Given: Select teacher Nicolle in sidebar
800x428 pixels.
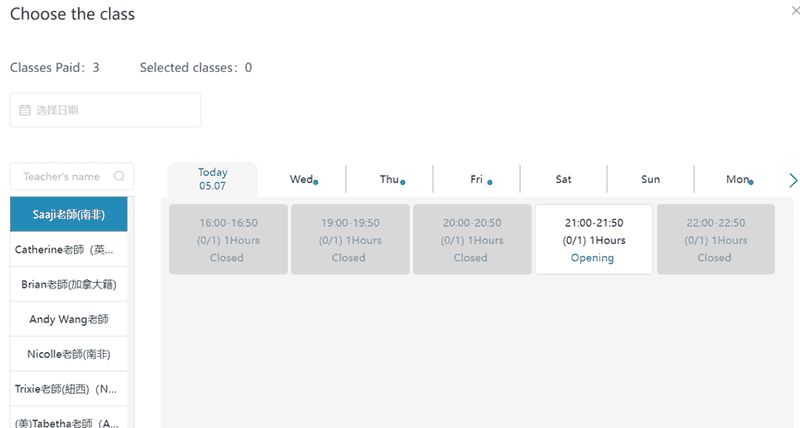Looking at the screenshot, I should (69, 353).
